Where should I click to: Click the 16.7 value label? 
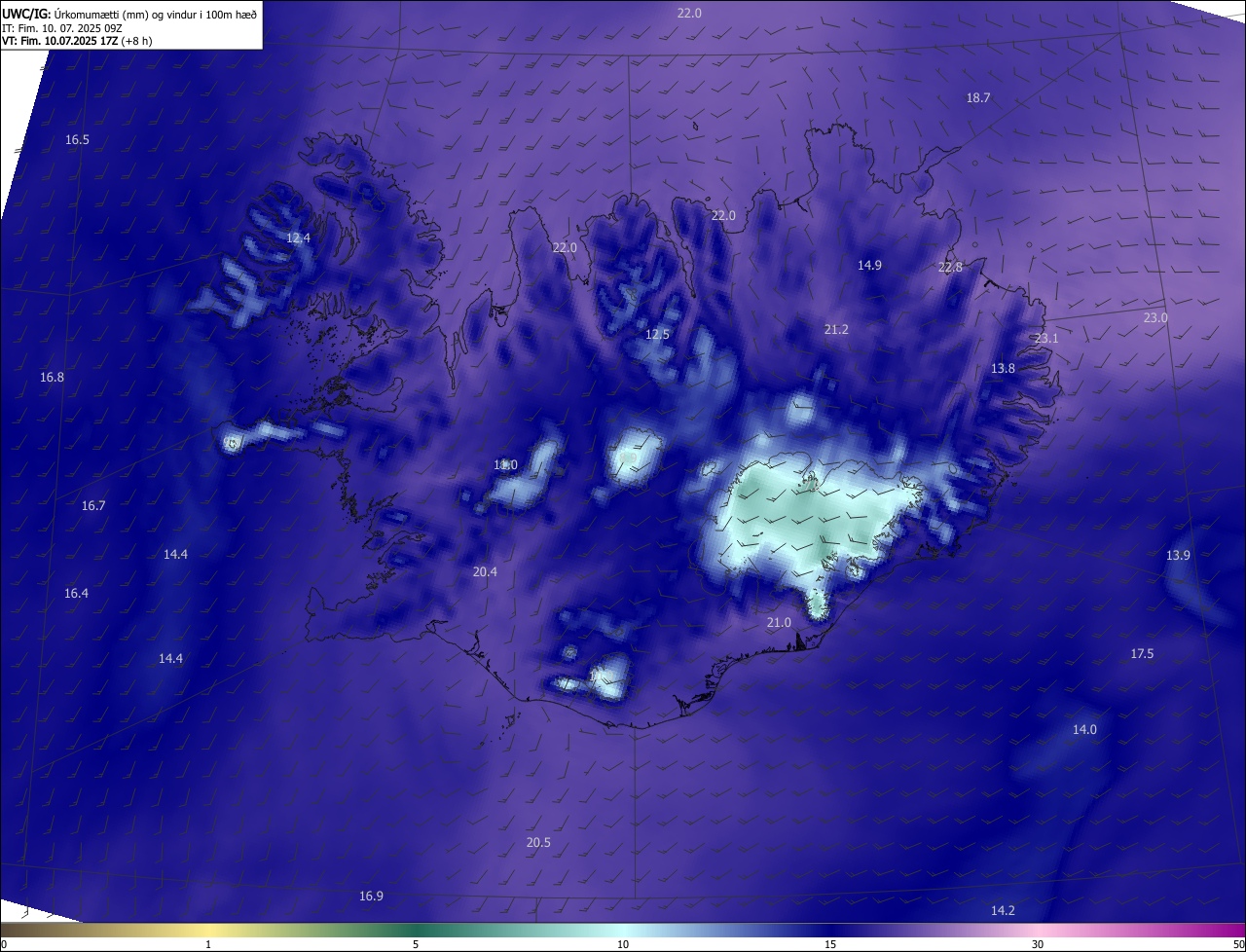pos(92,505)
